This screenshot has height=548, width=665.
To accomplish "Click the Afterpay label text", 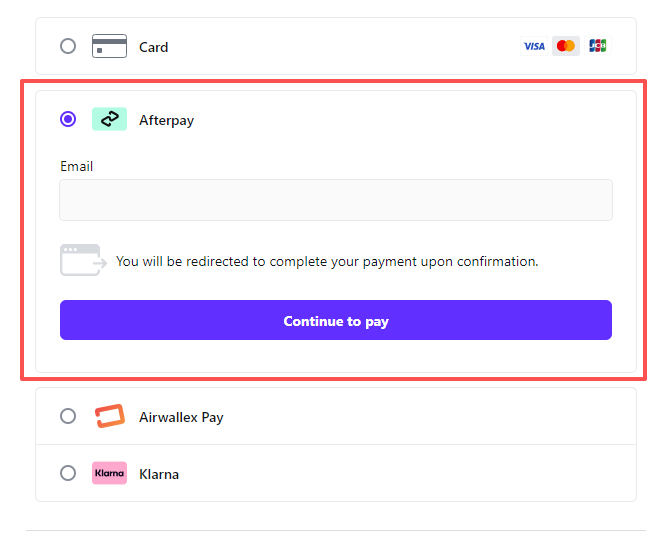I will [x=166, y=120].
